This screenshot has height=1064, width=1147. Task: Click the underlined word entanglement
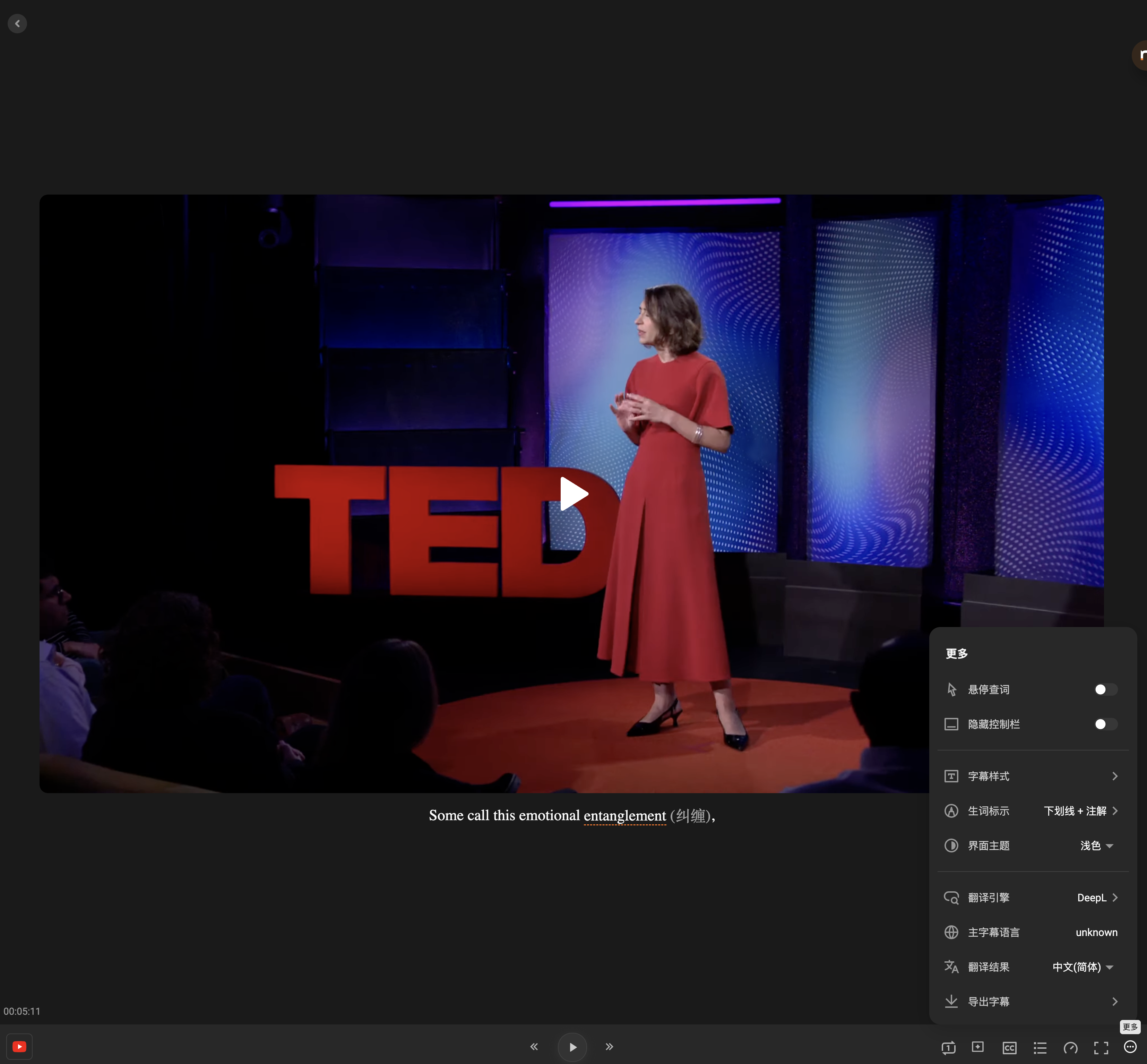(624, 816)
